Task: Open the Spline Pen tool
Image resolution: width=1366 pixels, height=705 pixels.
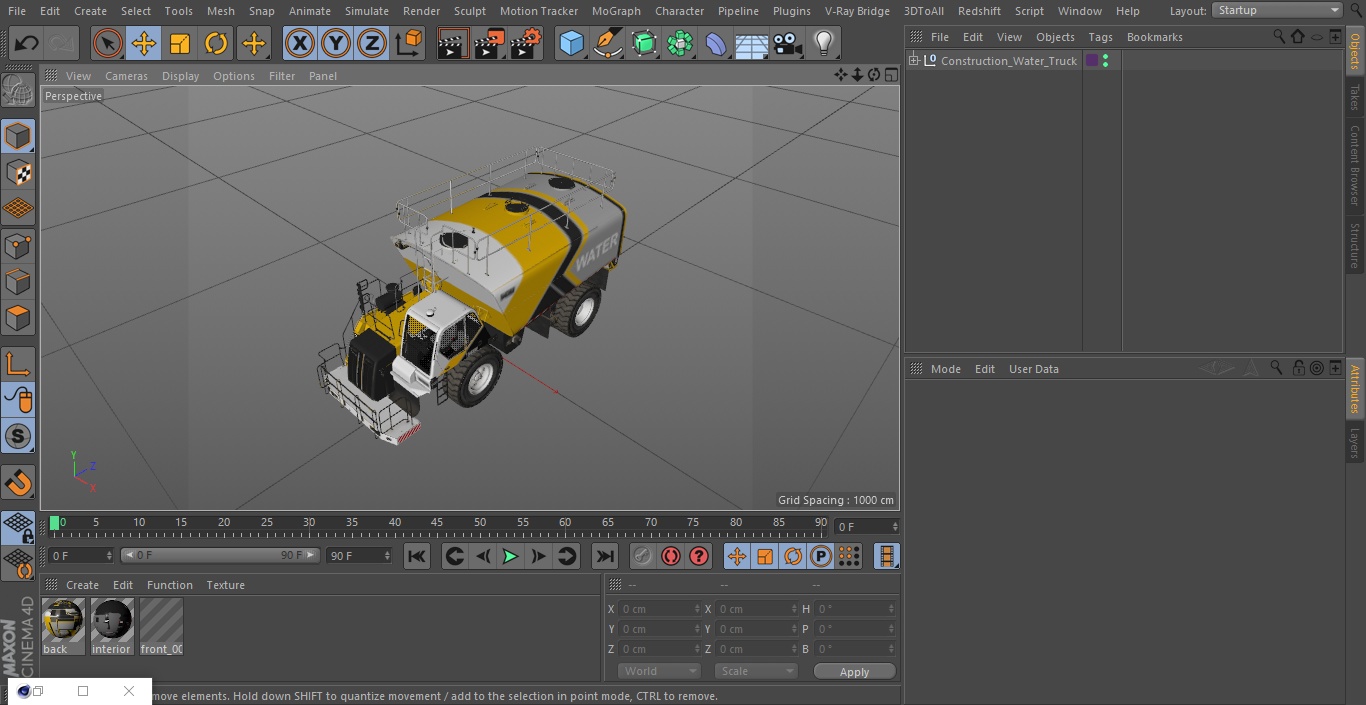Action: coord(607,43)
